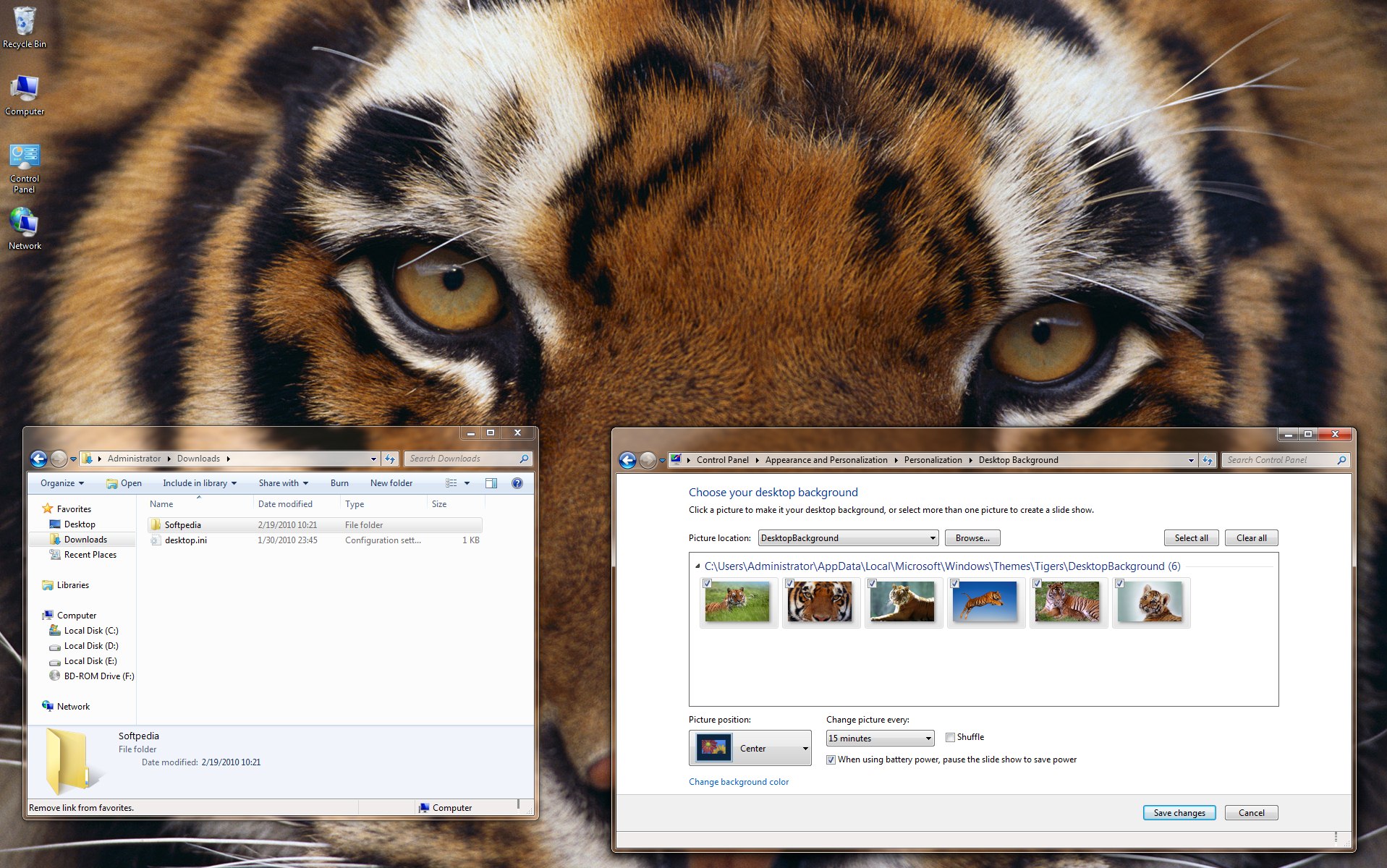Select the Computer desktop icon
1387x868 pixels.
(x=25, y=95)
